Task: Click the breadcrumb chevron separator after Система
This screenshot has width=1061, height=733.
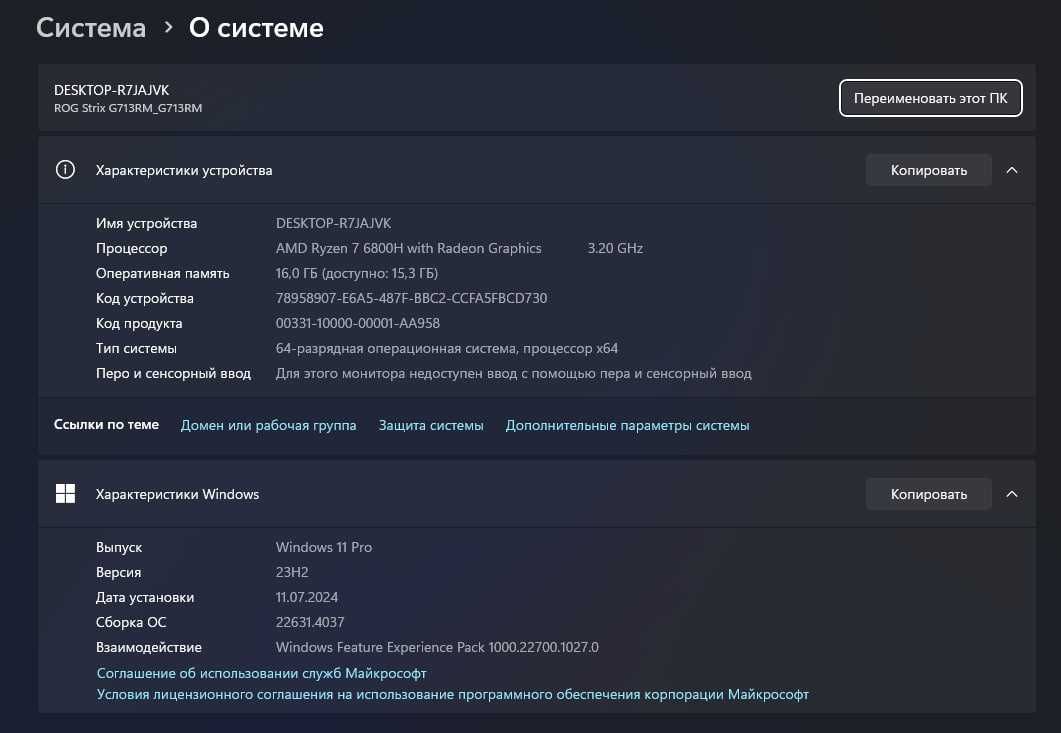Action: click(168, 28)
